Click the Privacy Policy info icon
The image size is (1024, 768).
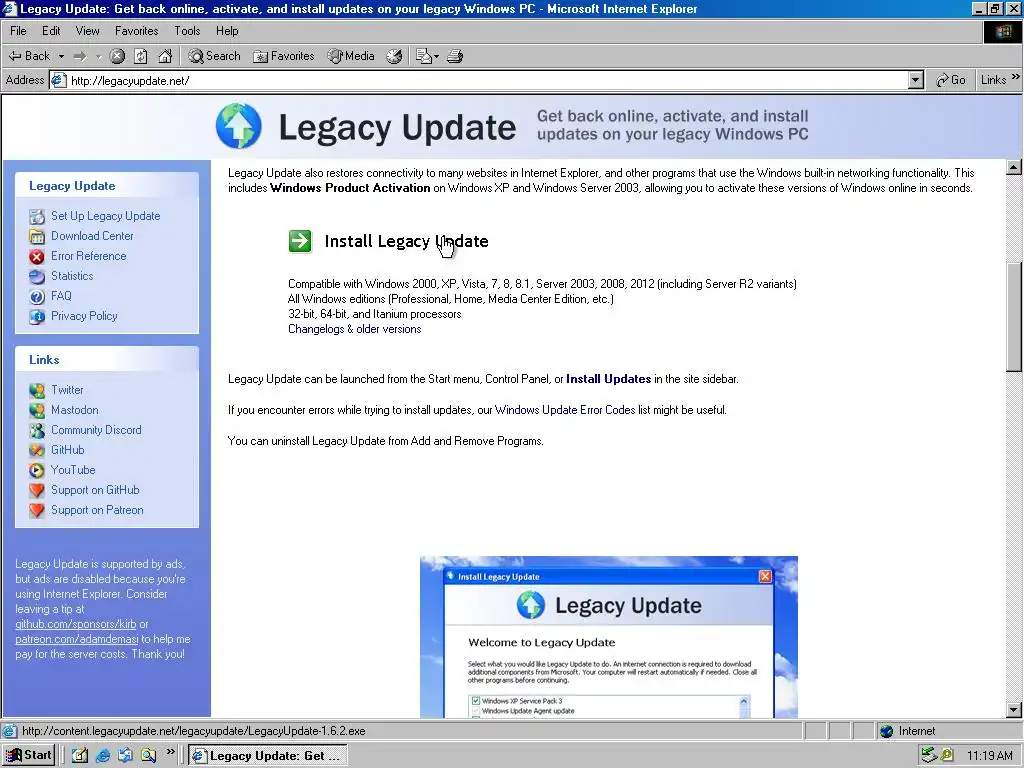pyautogui.click(x=37, y=317)
